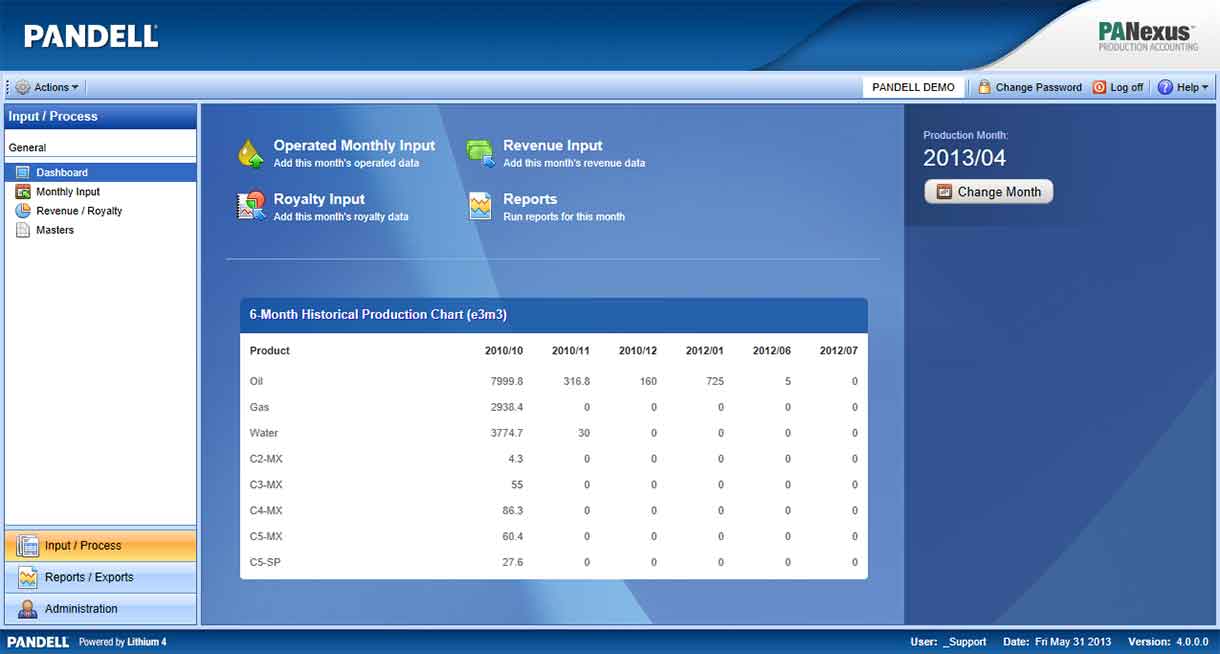1220x654 pixels.
Task: Click the Masters document icon
Action: [x=23, y=230]
